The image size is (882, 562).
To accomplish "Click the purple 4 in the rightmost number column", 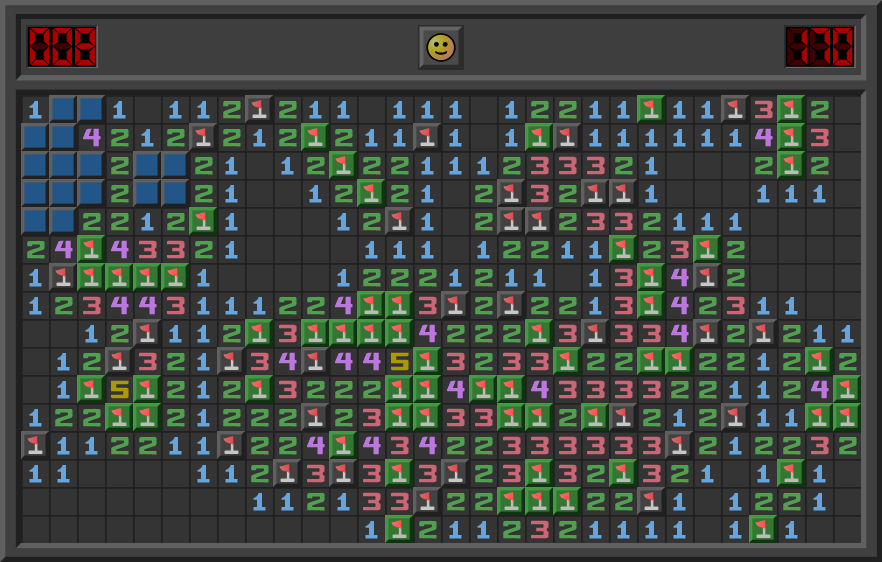I will (x=819, y=389).
